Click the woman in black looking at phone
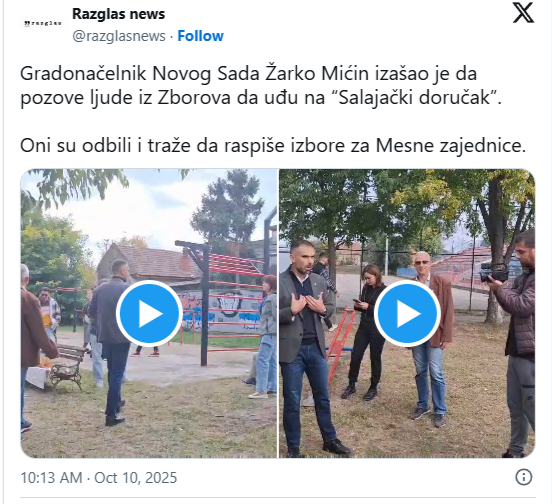 pos(367,332)
